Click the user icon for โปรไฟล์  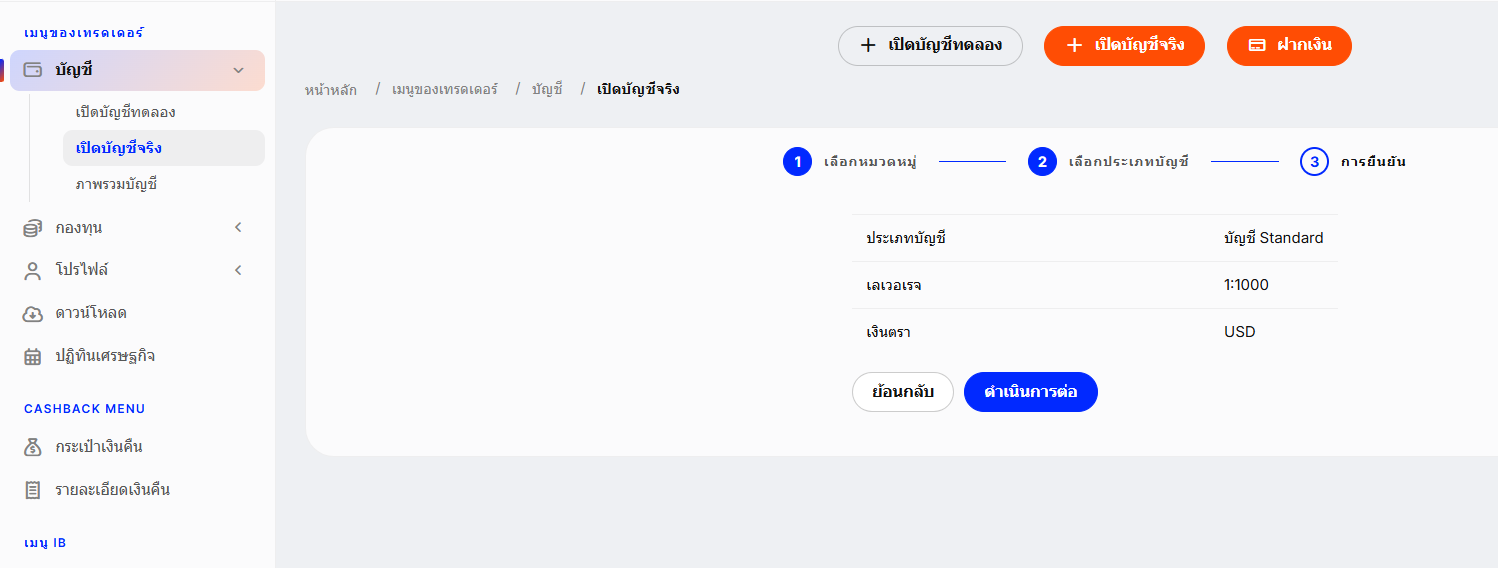tap(33, 270)
